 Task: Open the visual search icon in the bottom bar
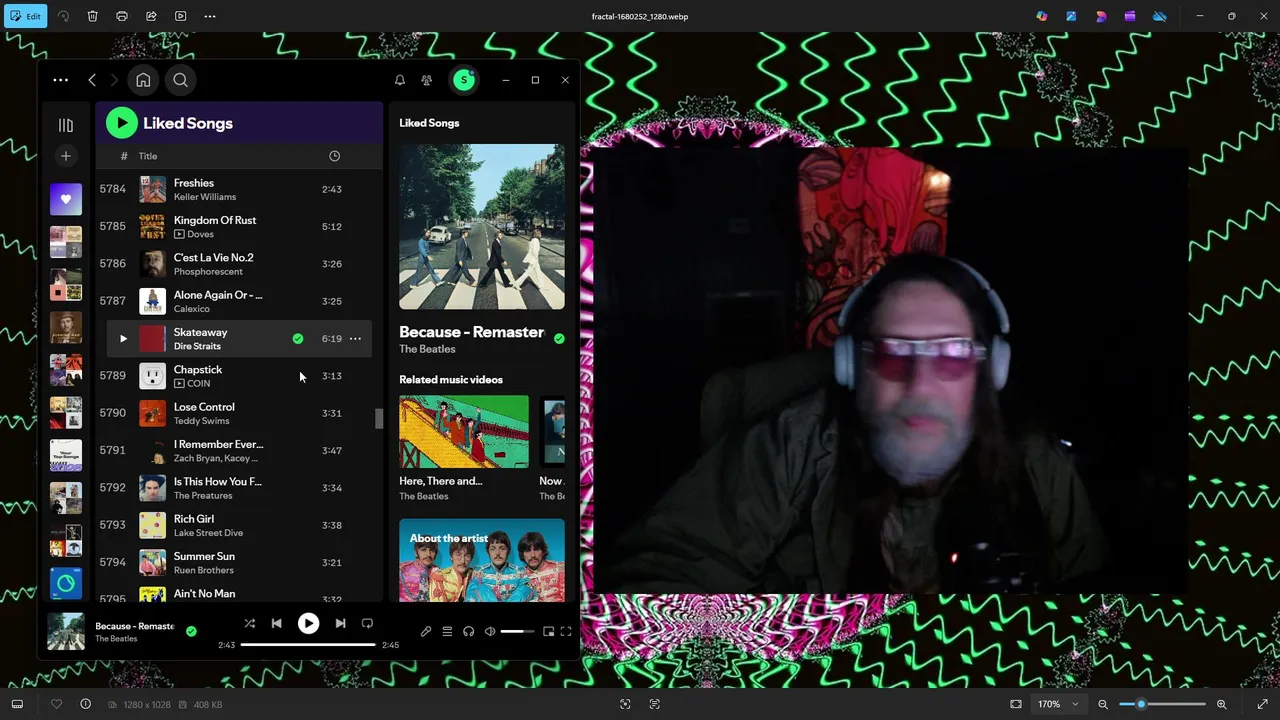(x=625, y=704)
